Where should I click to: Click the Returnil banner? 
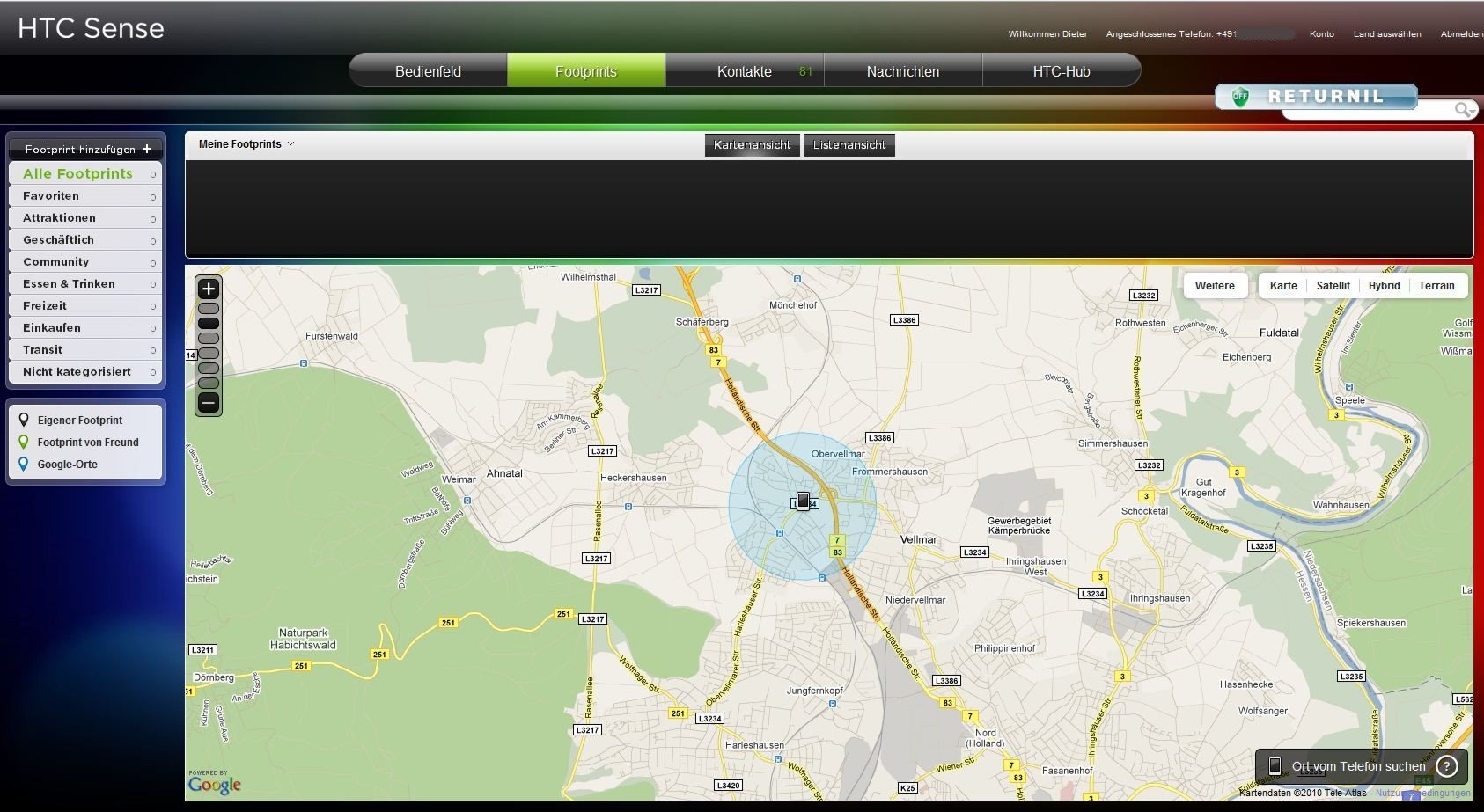1317,97
